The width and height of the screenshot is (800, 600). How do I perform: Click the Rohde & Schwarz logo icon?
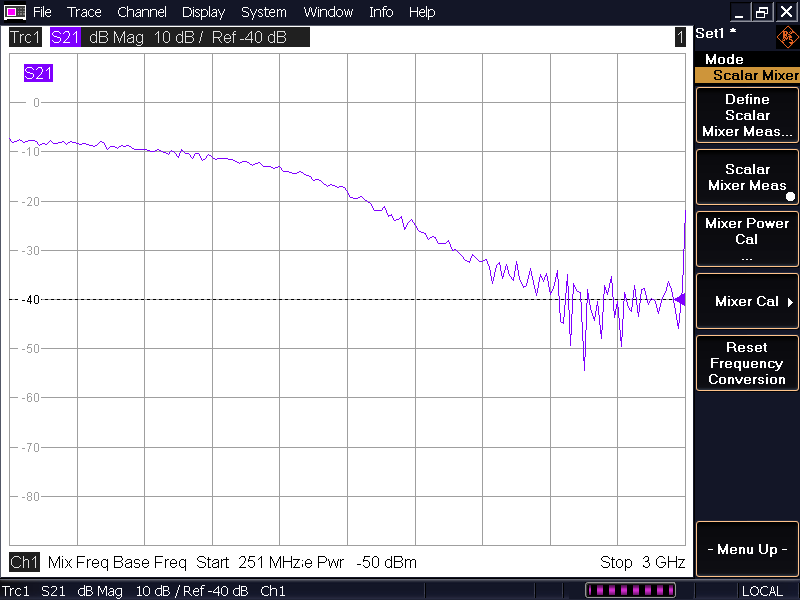(x=787, y=38)
